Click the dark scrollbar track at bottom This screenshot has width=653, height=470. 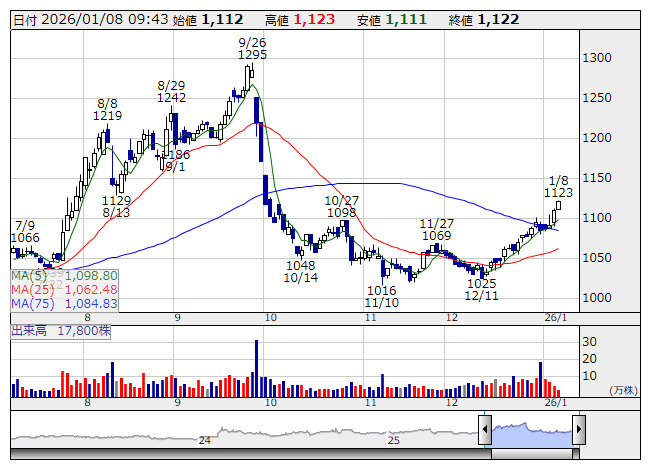tap(251, 454)
